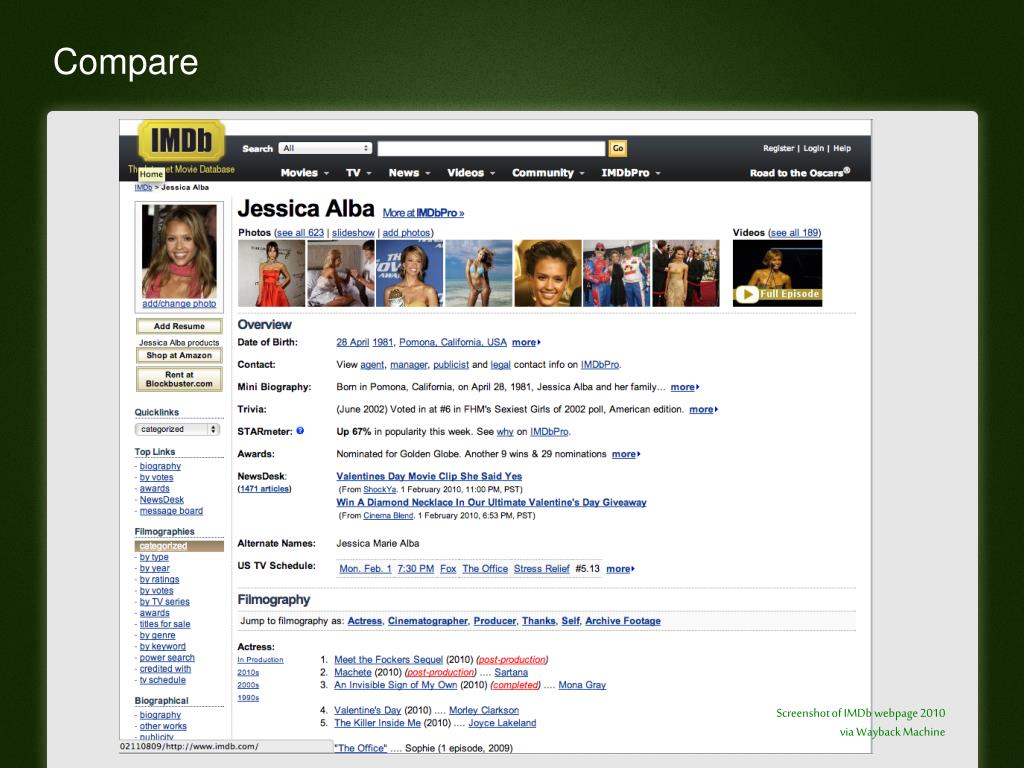Expand more next to Date of Birth
This screenshot has width=1024, height=768.
(x=526, y=342)
